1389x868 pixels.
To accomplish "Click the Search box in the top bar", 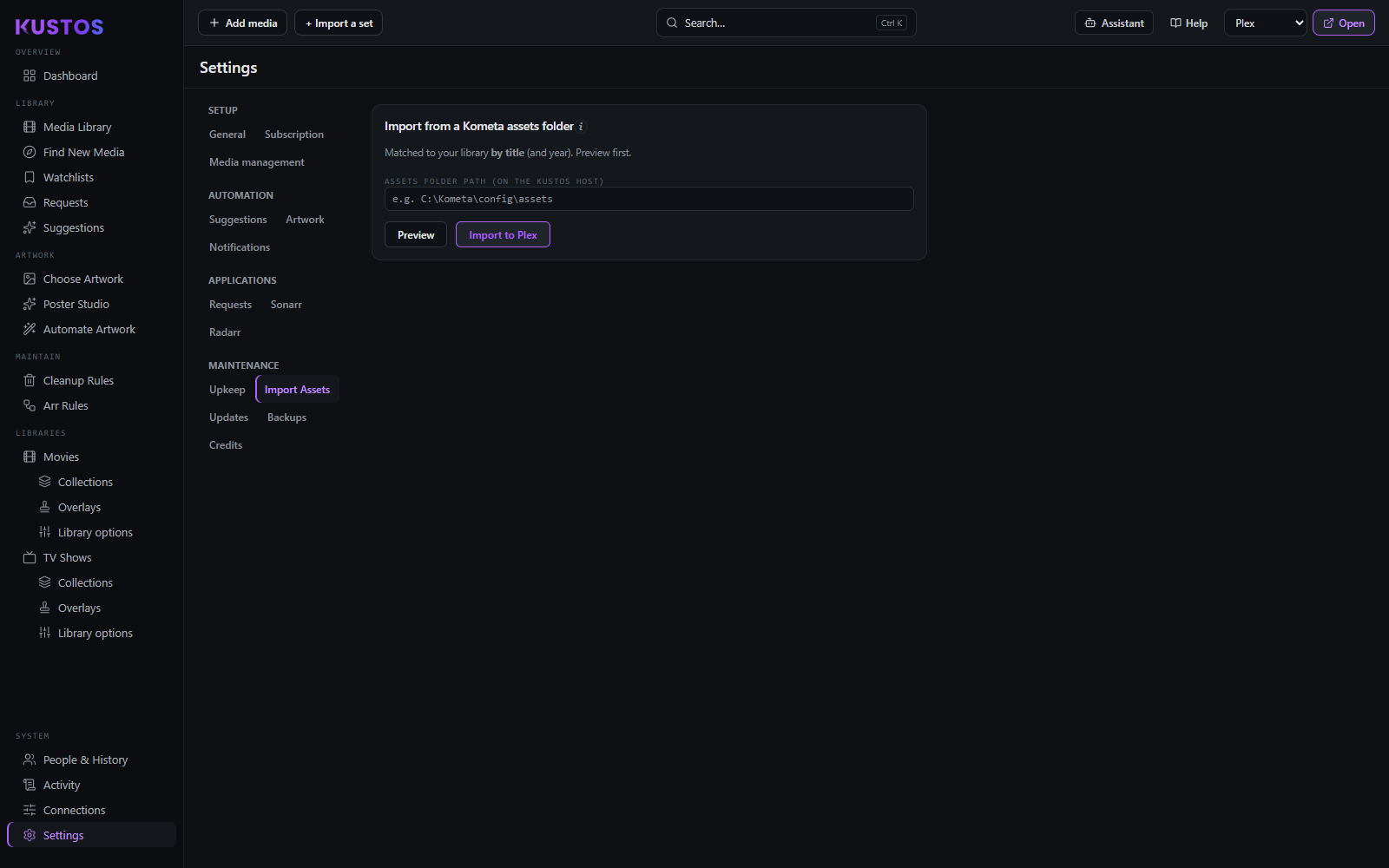I will [786, 23].
